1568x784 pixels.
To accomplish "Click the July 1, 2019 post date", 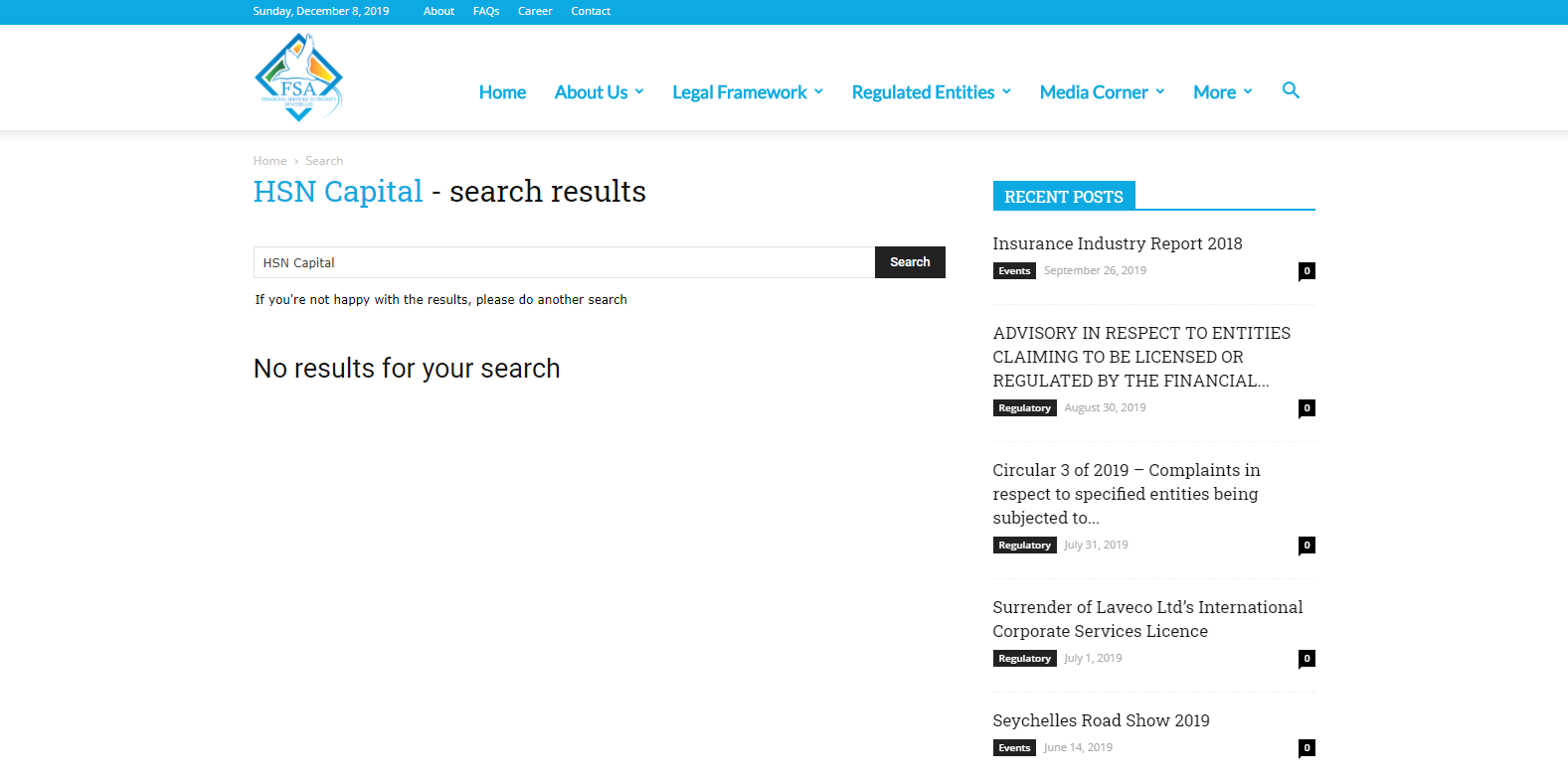I will pyautogui.click(x=1093, y=658).
